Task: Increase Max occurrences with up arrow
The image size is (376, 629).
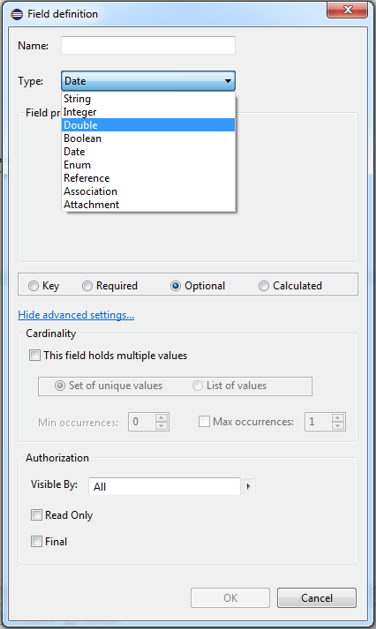Action: tap(338, 418)
